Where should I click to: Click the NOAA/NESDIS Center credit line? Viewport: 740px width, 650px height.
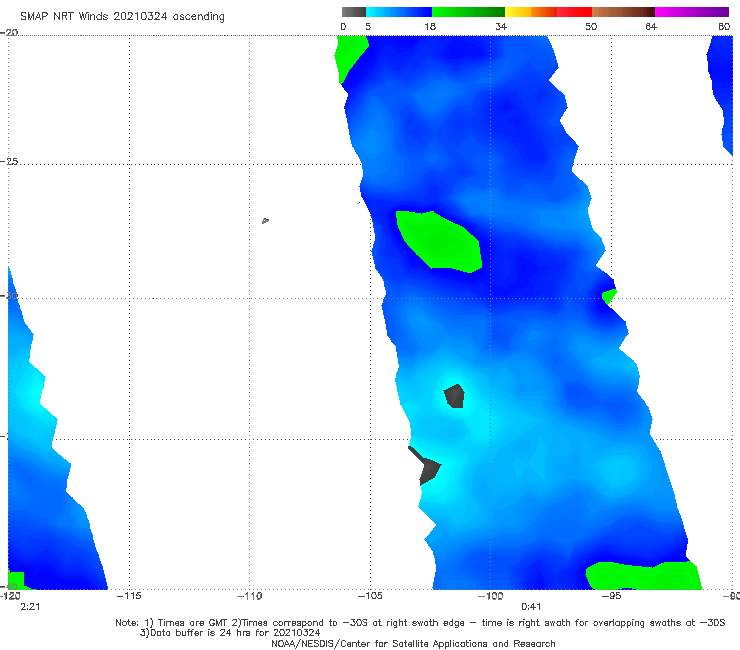(413, 643)
